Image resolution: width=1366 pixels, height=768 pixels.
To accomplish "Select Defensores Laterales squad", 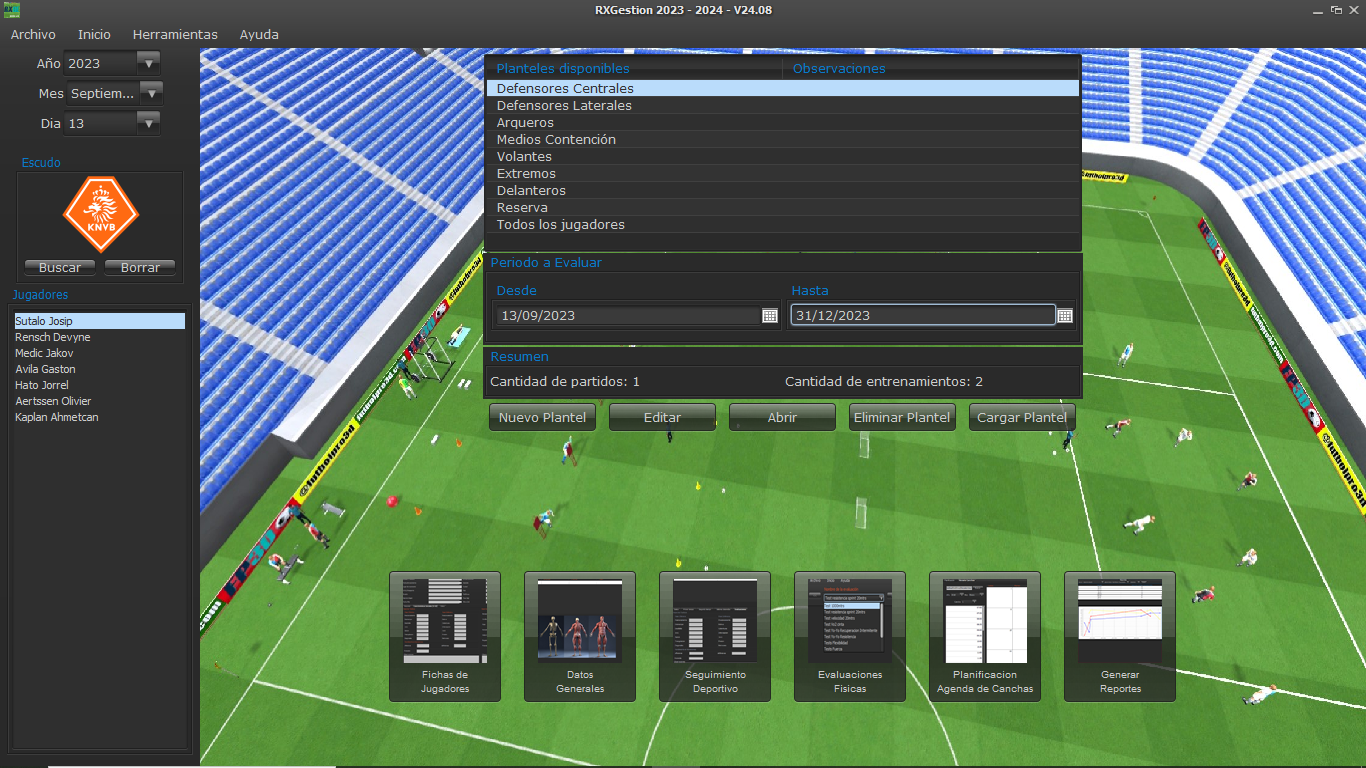I will coord(783,106).
